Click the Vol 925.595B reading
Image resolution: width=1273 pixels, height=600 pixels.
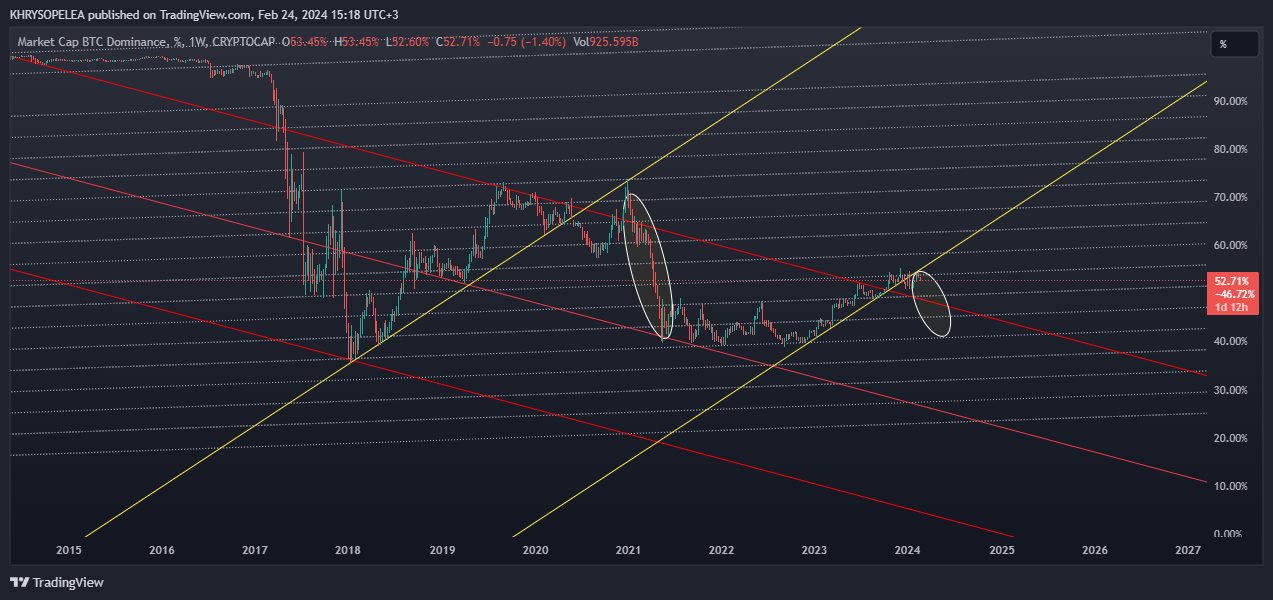click(x=604, y=42)
